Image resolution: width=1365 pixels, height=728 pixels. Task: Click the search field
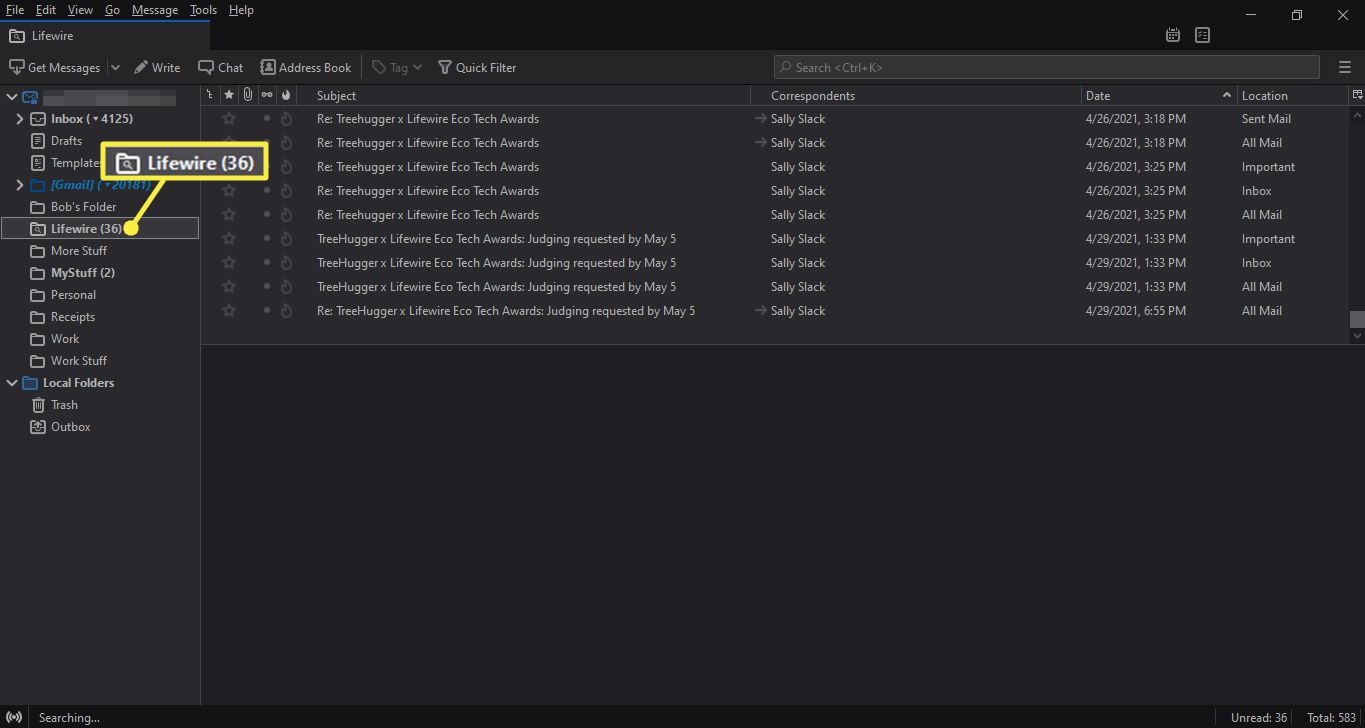1047,67
